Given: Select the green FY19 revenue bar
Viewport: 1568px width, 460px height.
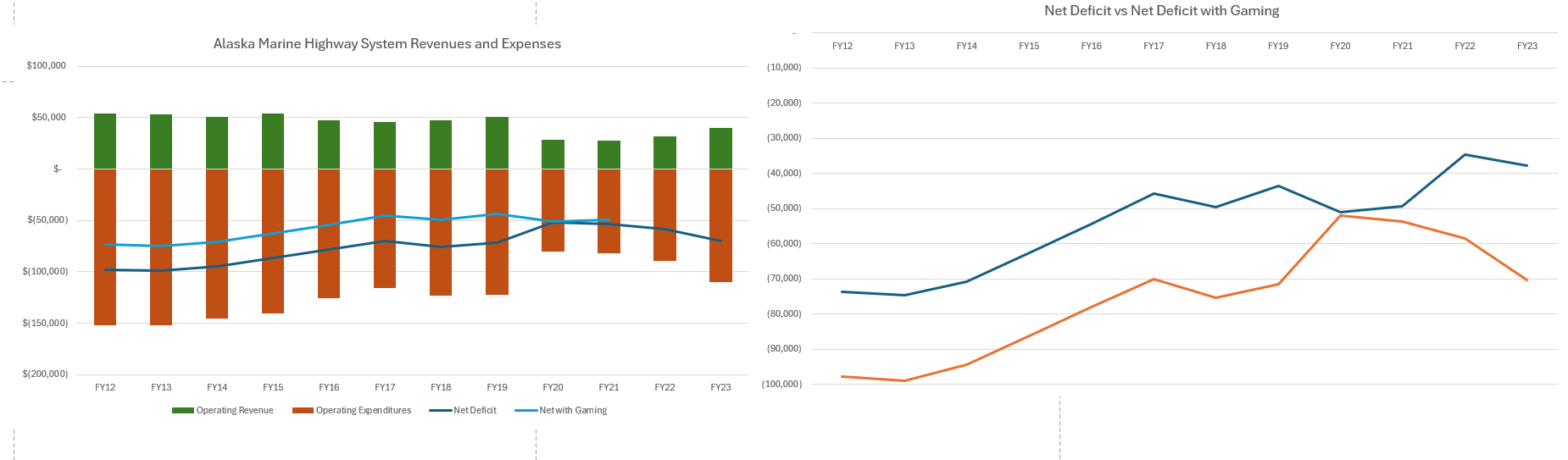Looking at the screenshot, I should click(x=497, y=143).
